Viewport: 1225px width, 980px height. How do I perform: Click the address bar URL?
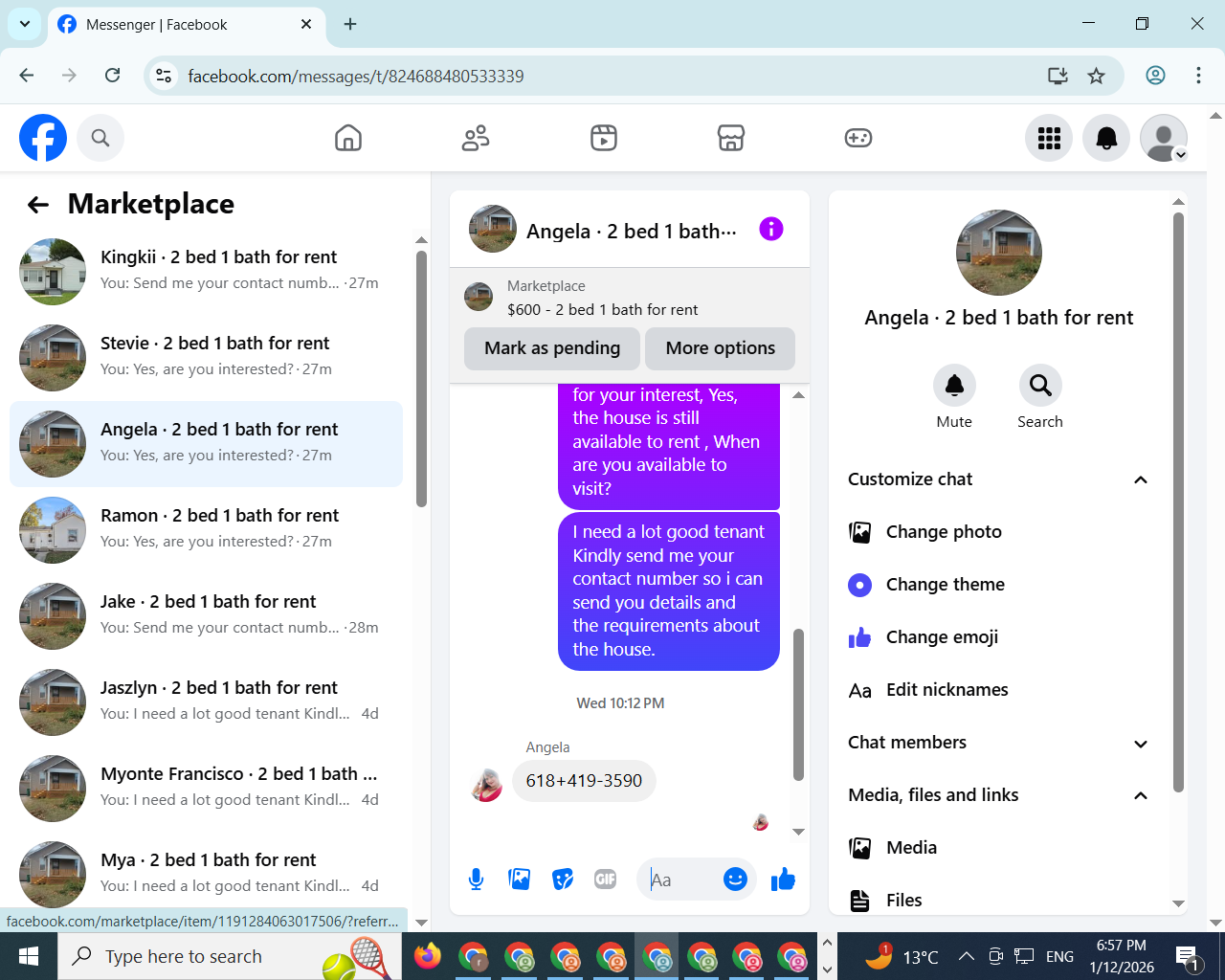tap(356, 76)
